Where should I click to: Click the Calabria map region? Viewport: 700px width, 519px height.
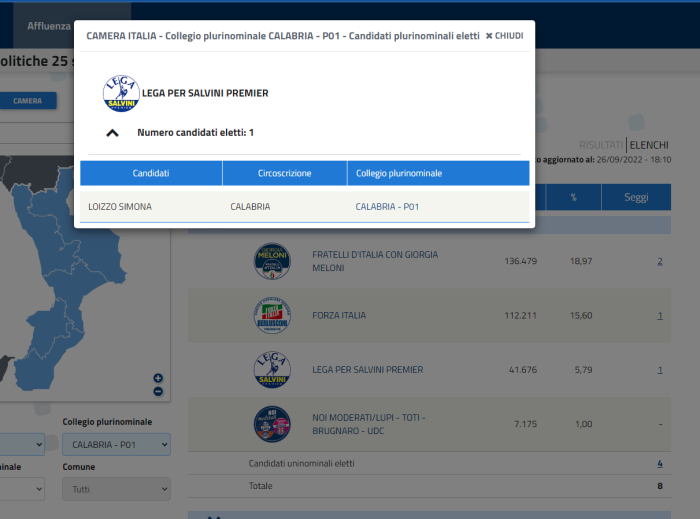(67, 286)
